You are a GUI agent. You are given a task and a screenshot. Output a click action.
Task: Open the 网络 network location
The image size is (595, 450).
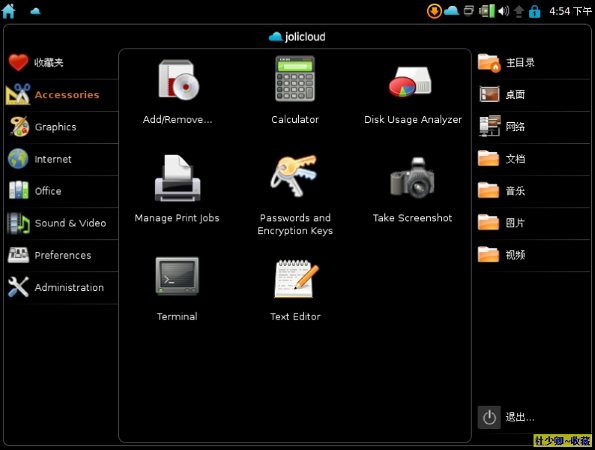(533, 126)
